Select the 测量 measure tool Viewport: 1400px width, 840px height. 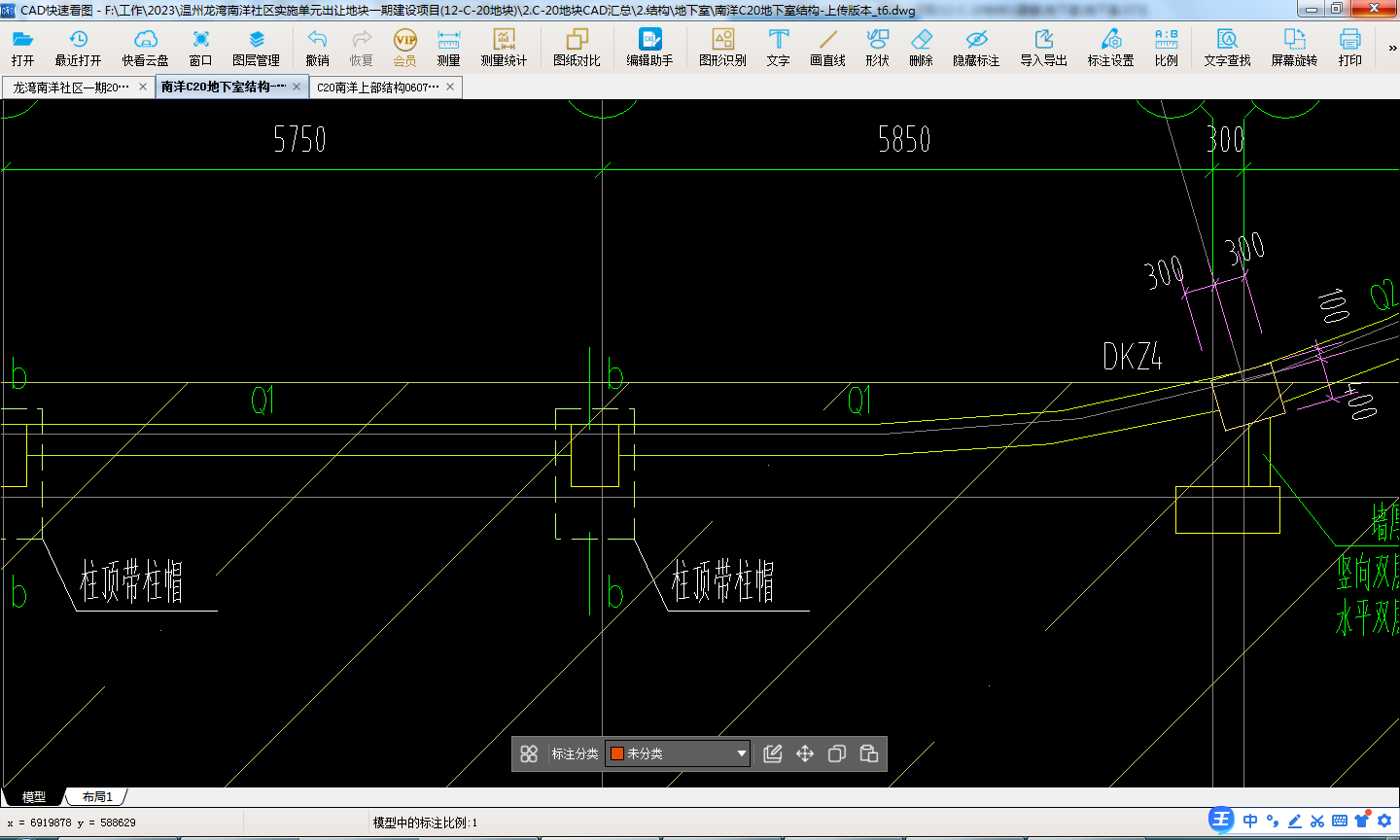448,47
